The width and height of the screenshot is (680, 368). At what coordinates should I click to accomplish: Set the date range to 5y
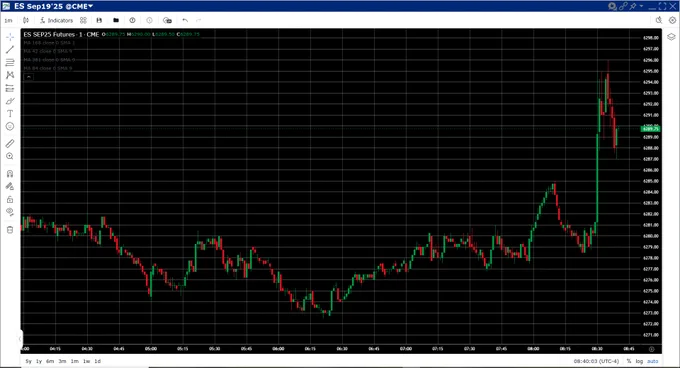tap(29, 361)
